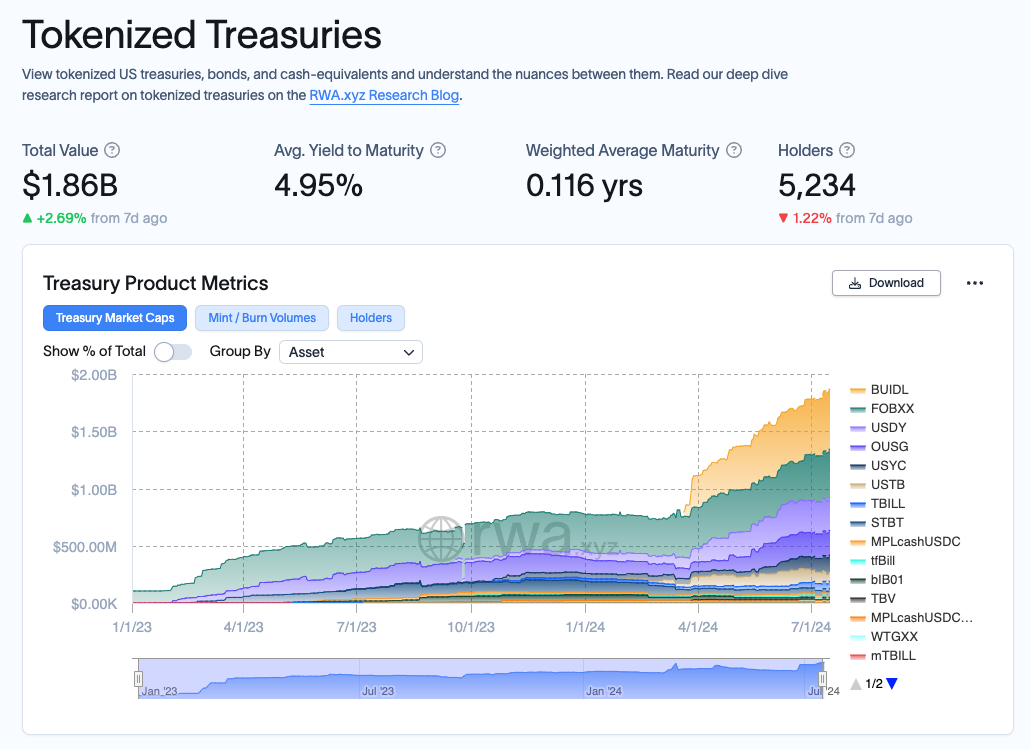Toggle MPLcashUSDC series in the legend
Screen dimensions: 1031x749
pos(905,543)
